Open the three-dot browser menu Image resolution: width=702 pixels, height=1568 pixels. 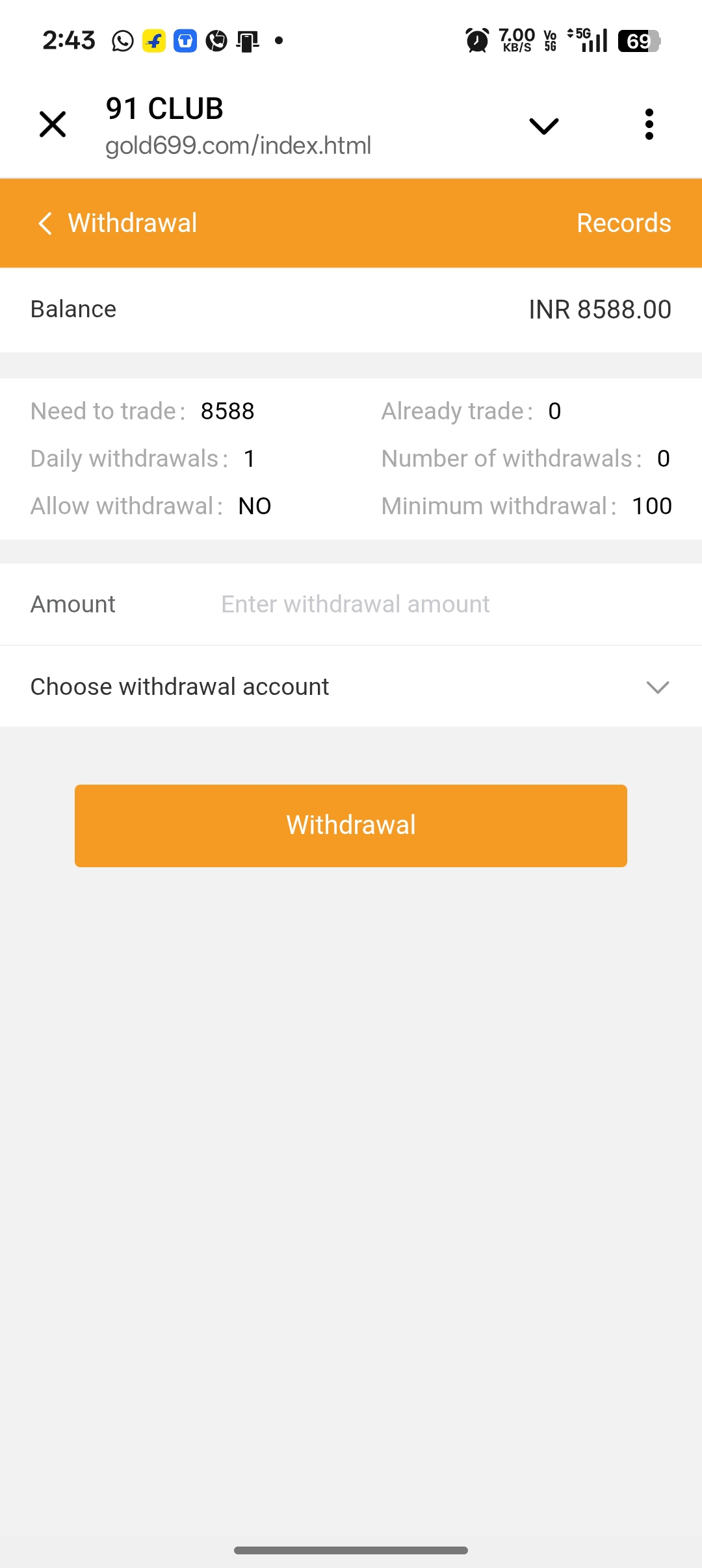point(649,124)
